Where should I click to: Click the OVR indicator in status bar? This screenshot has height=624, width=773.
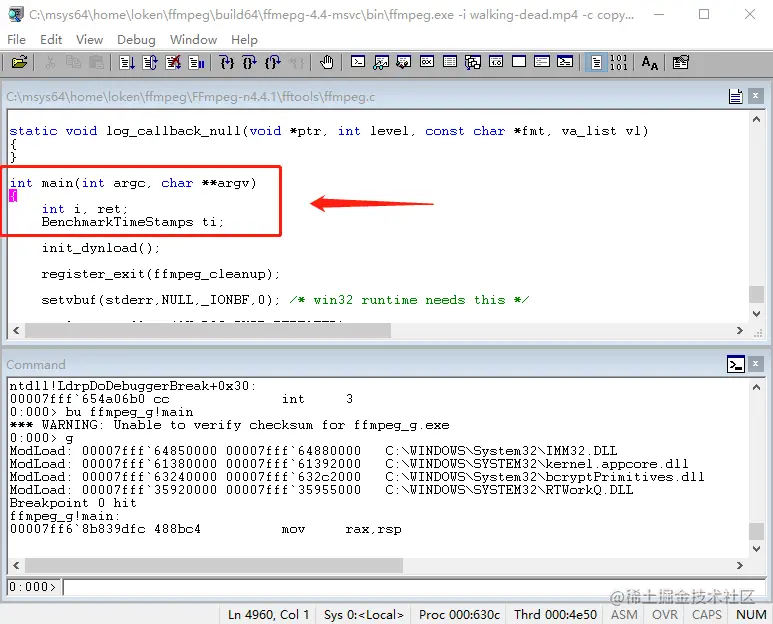tap(665, 615)
